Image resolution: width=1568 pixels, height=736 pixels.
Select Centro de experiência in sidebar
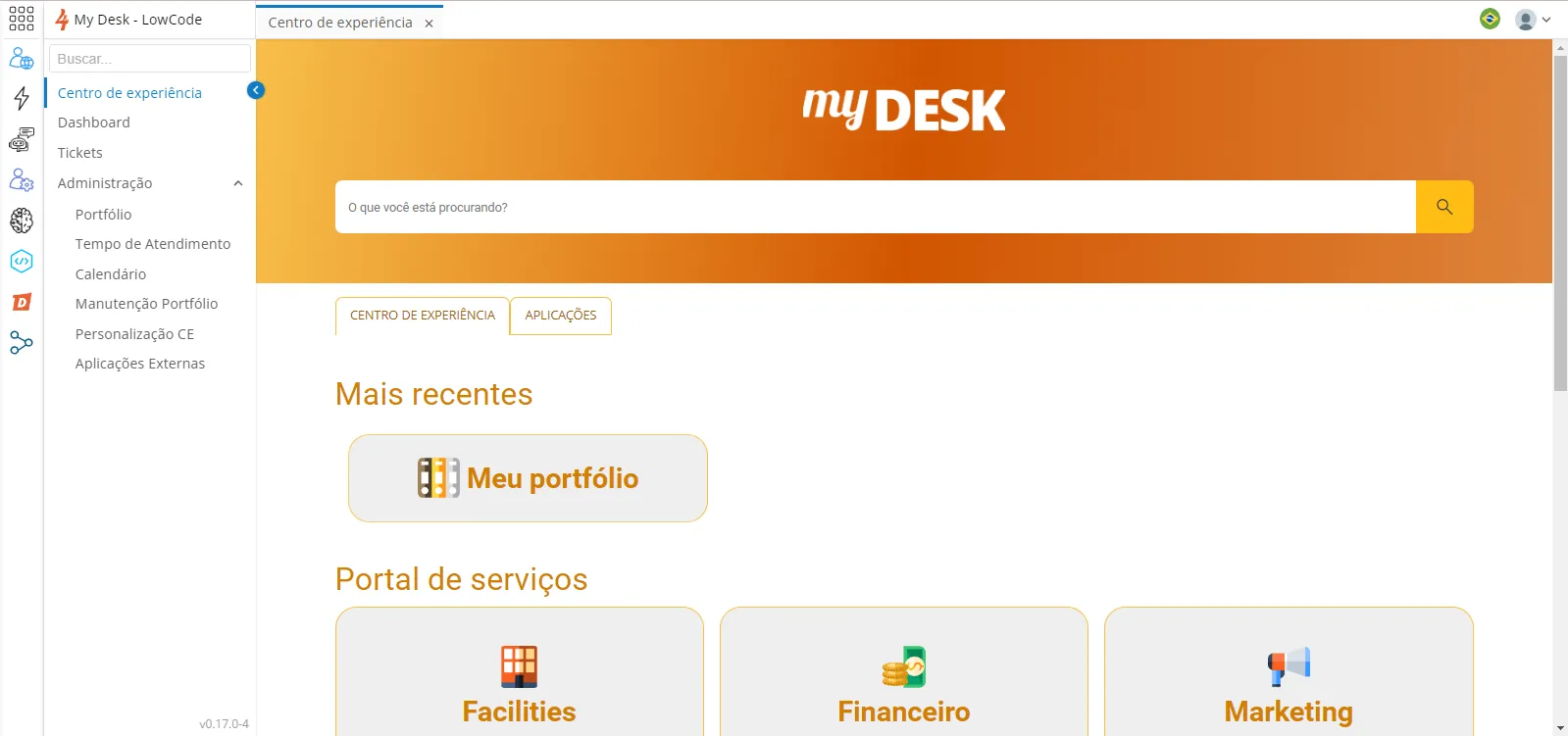129,93
